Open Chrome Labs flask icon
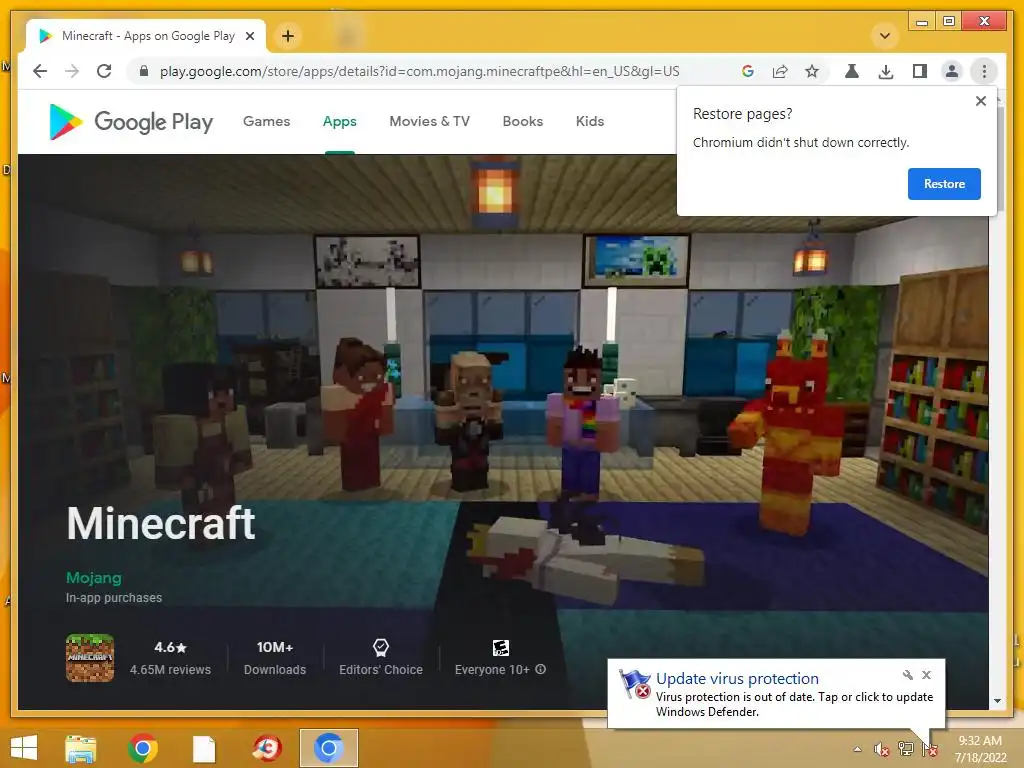The image size is (1024, 768). click(x=852, y=71)
